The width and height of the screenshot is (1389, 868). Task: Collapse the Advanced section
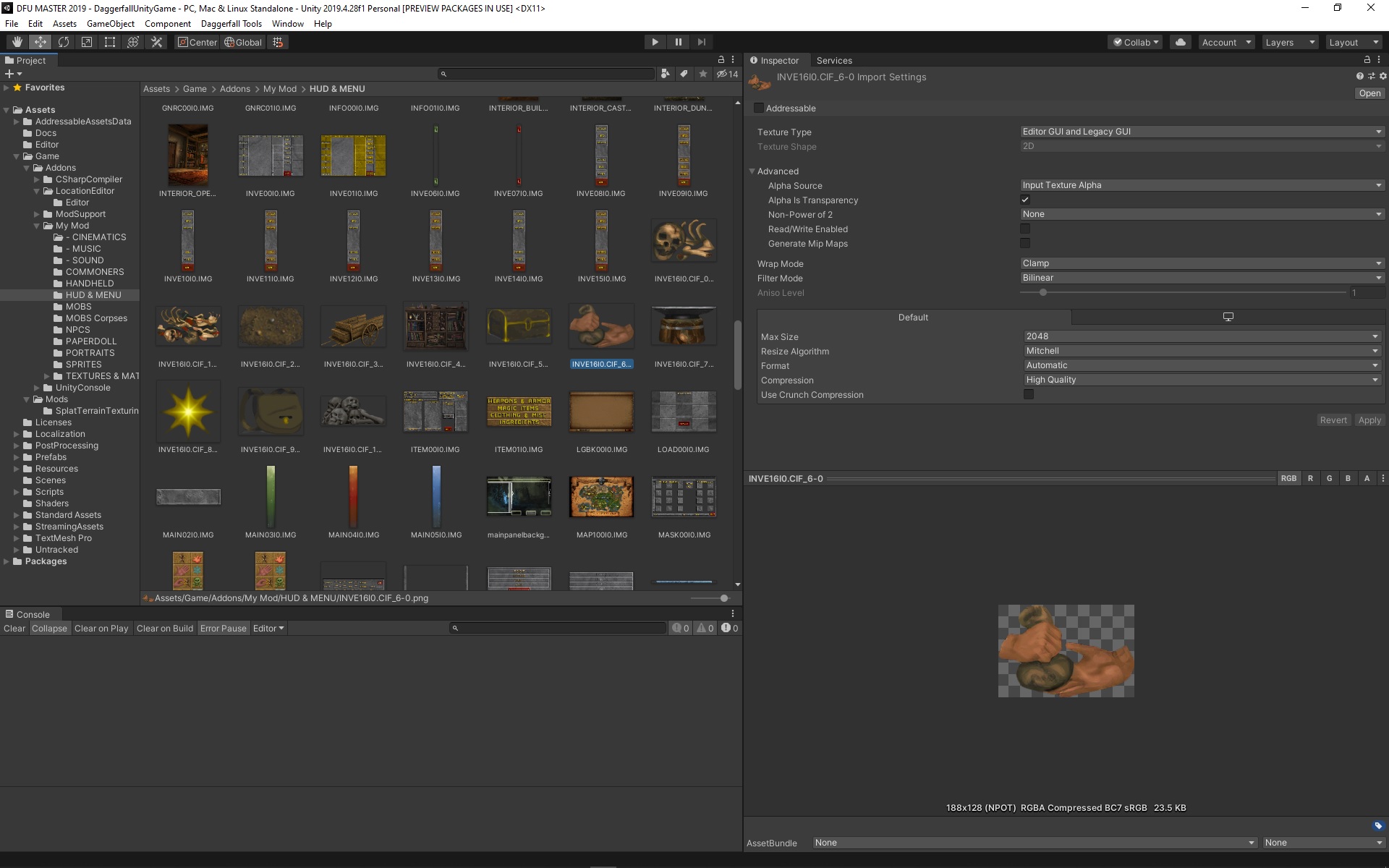[x=752, y=171]
